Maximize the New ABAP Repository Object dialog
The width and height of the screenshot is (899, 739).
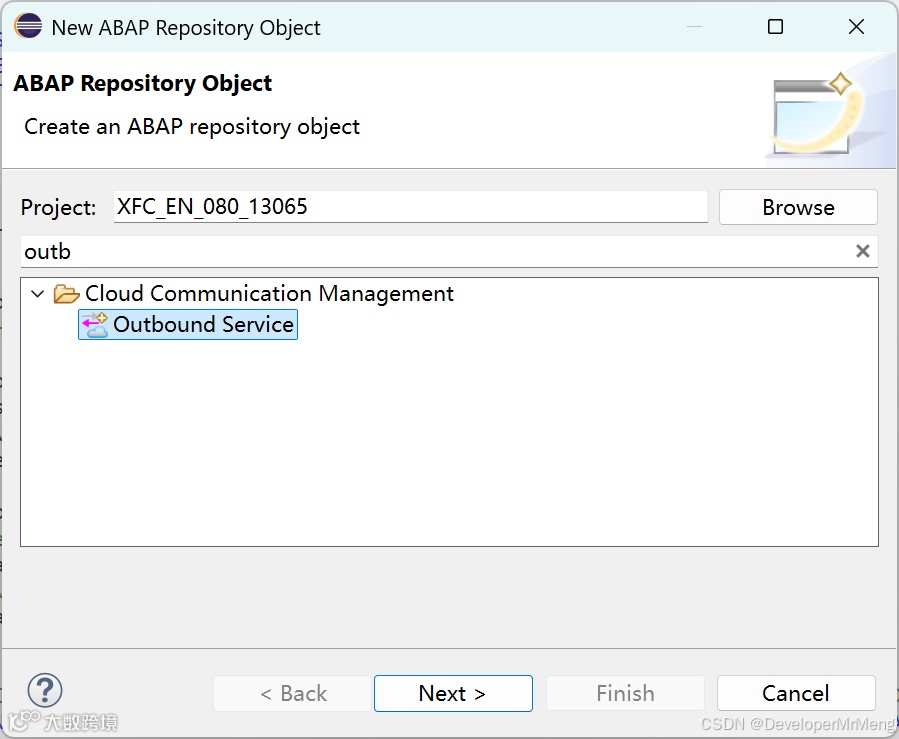(x=775, y=27)
